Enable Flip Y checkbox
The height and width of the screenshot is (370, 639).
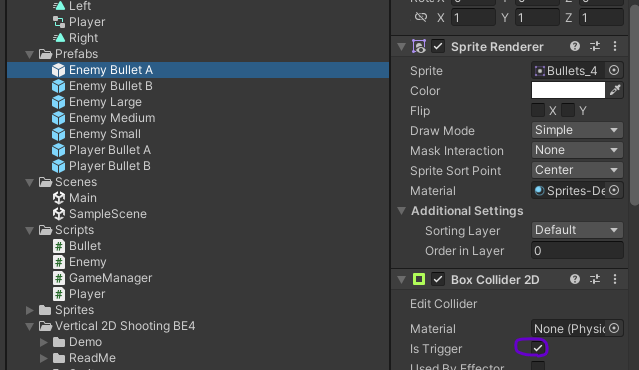(568, 110)
